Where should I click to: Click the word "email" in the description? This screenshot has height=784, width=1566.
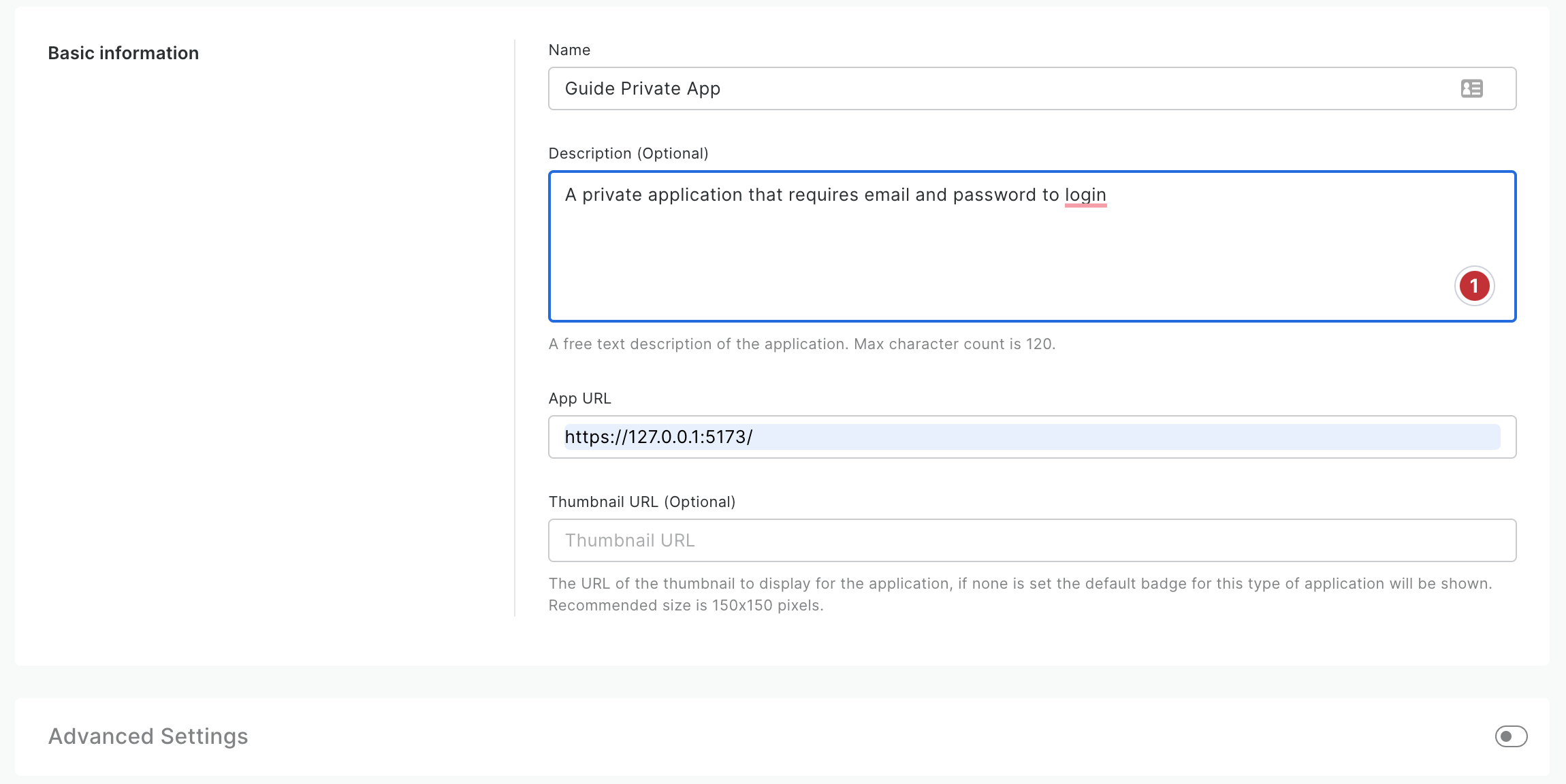point(886,195)
